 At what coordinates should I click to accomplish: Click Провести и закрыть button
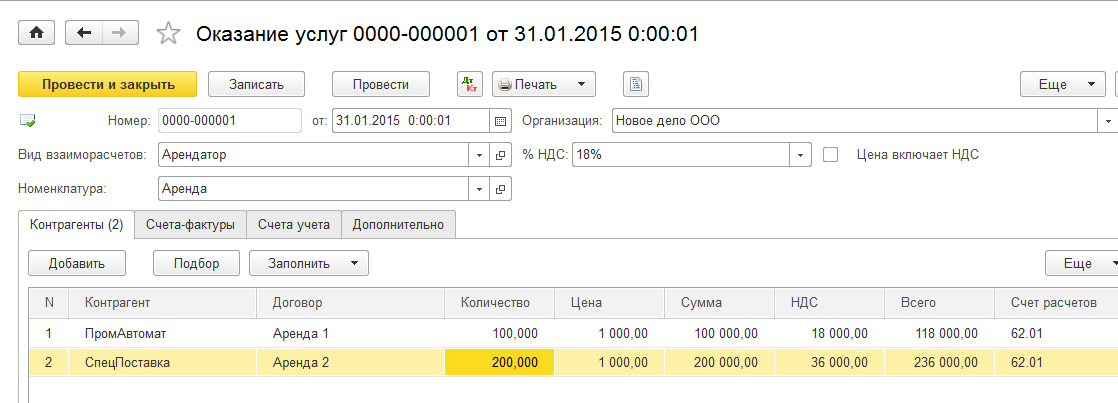(107, 84)
